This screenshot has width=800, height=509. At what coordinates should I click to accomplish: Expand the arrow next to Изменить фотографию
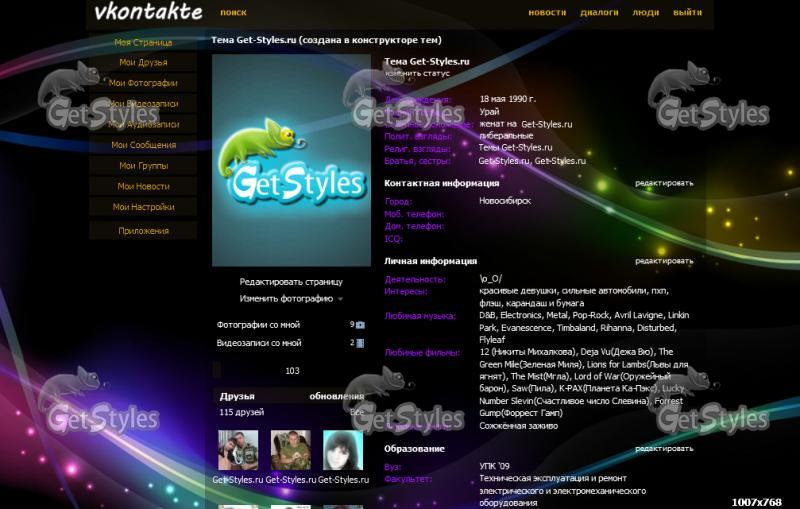(340, 299)
